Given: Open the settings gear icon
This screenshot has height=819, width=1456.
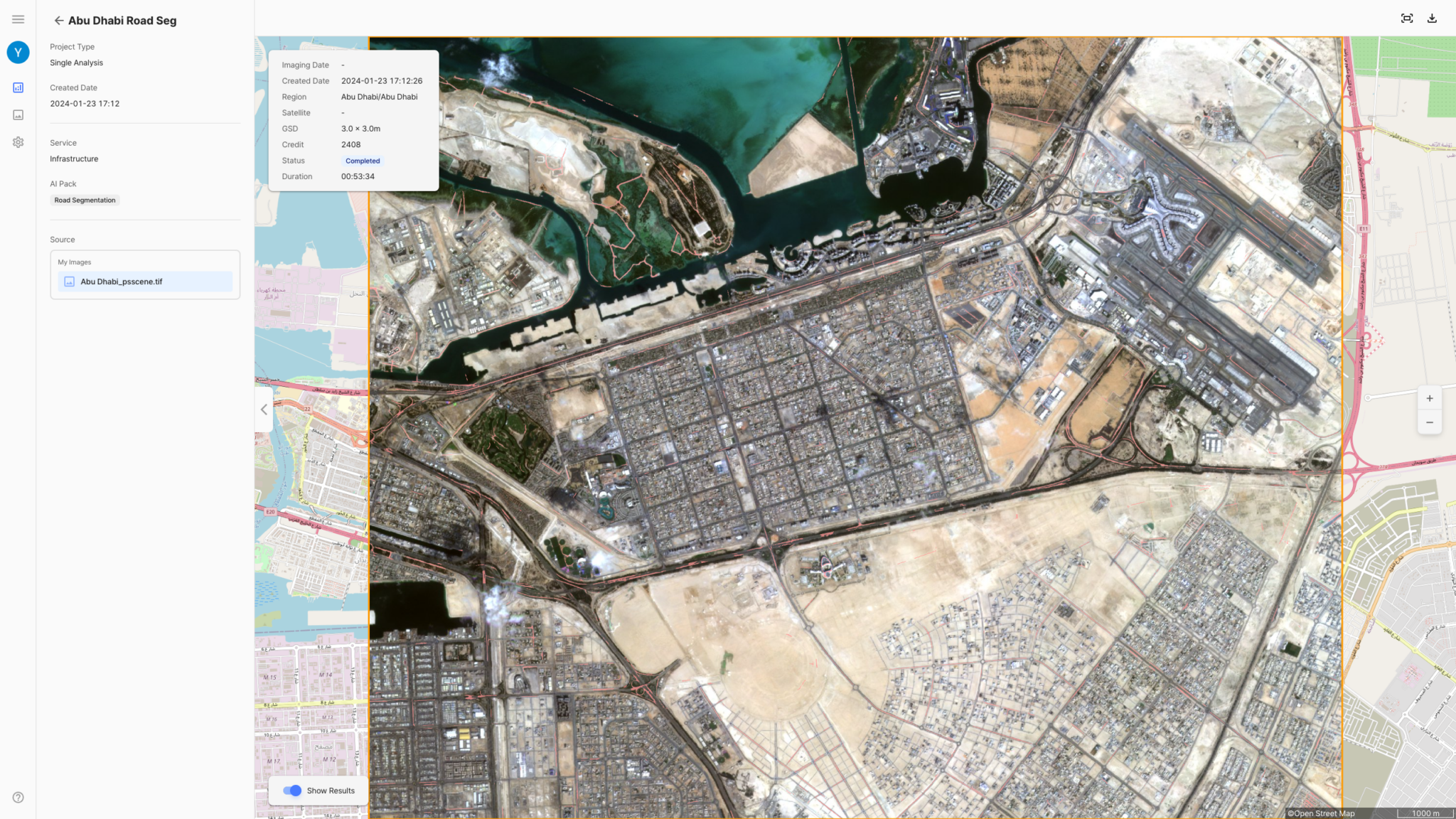Looking at the screenshot, I should (18, 142).
